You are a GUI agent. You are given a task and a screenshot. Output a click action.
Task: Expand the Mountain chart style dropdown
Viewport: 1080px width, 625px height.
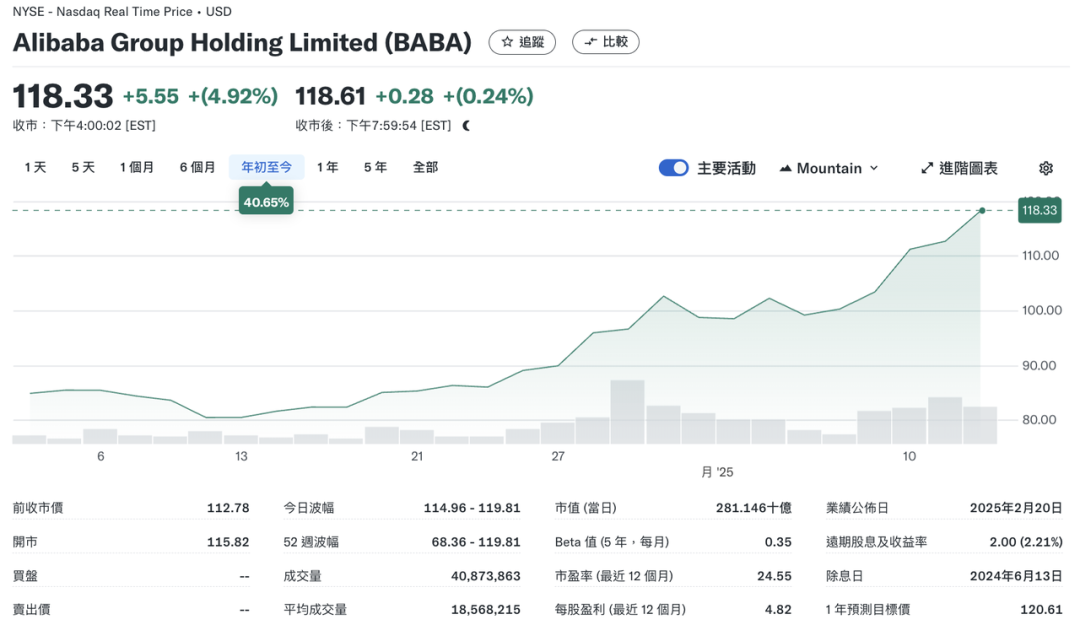(873, 168)
